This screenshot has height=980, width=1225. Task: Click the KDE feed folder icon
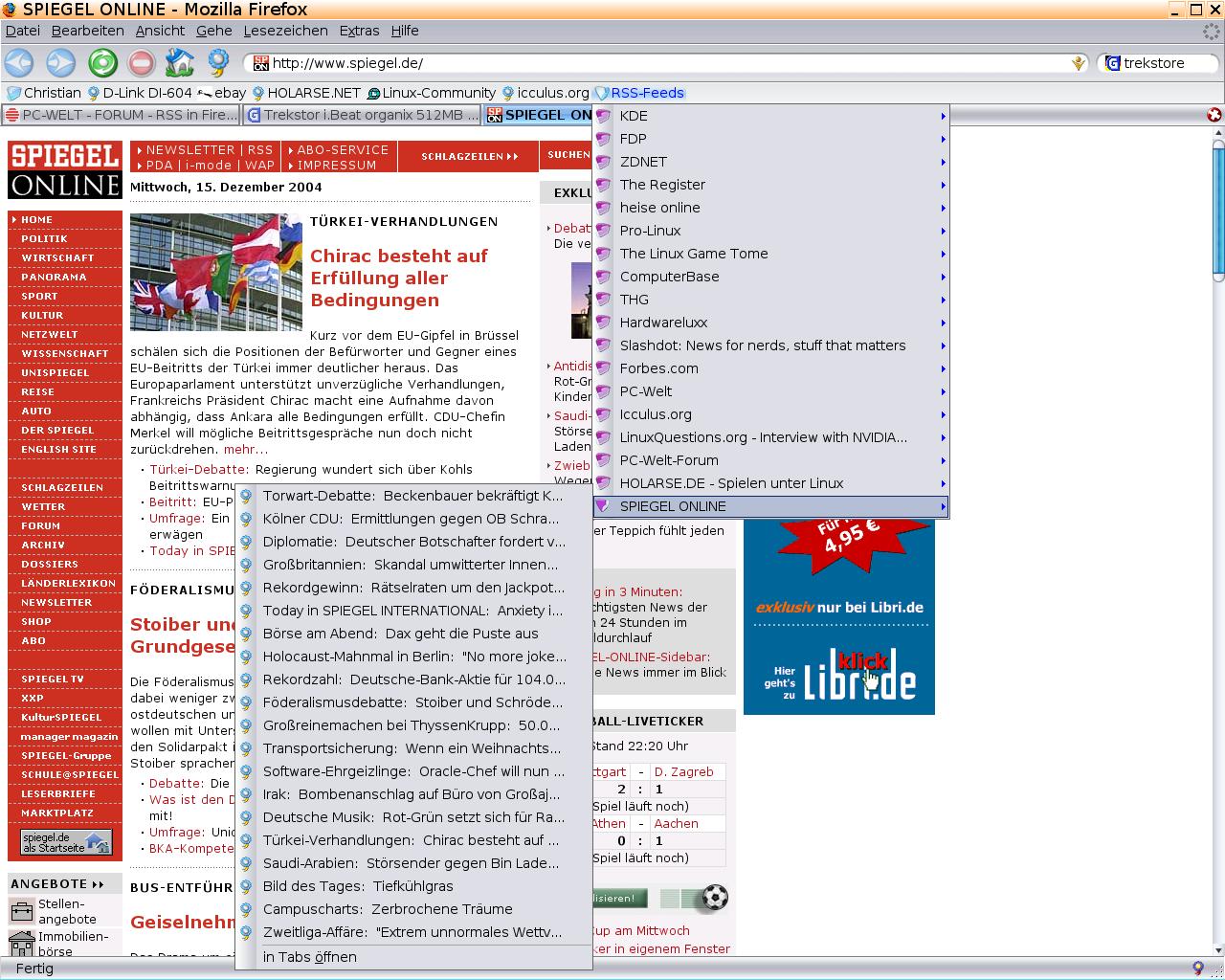[603, 116]
